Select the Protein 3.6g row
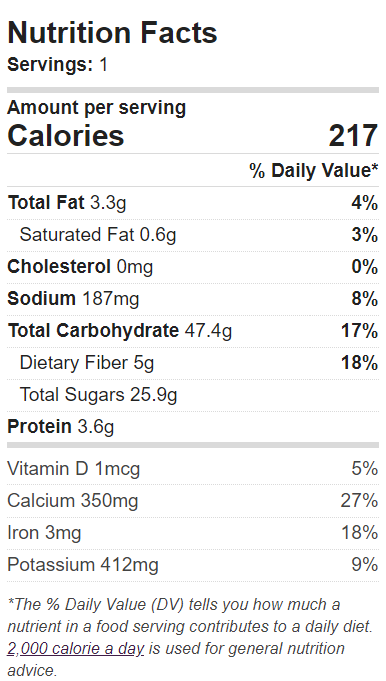This screenshot has height=681, width=386. click(x=193, y=427)
